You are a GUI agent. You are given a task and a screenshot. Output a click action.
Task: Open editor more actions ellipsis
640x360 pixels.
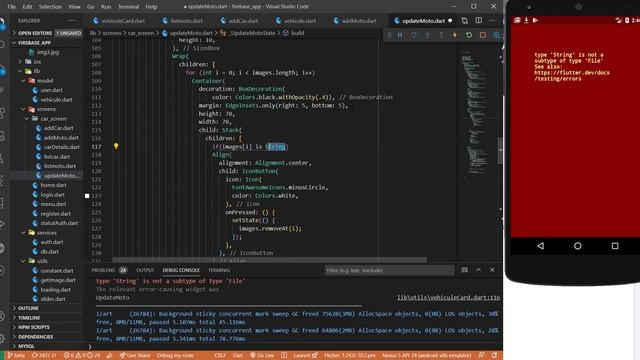(x=492, y=20)
